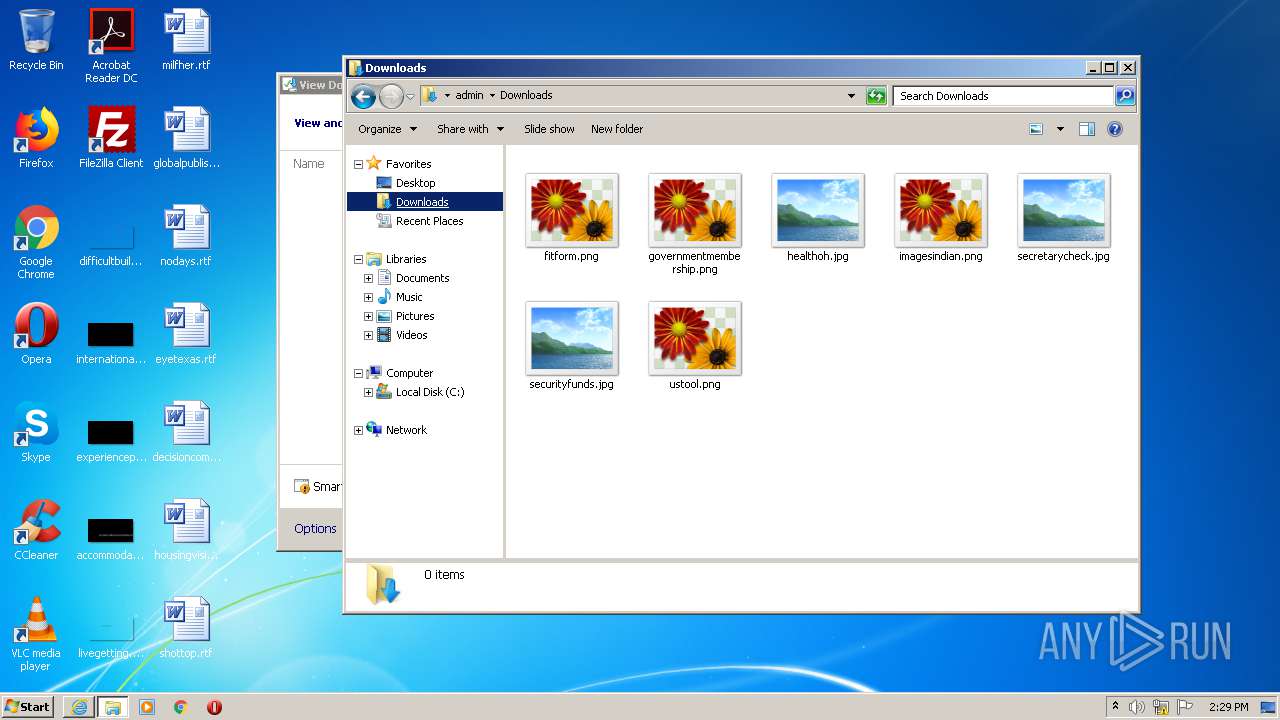Screen dimensions: 1280x720
Task: Open the address bar history dropdown
Action: (x=851, y=96)
